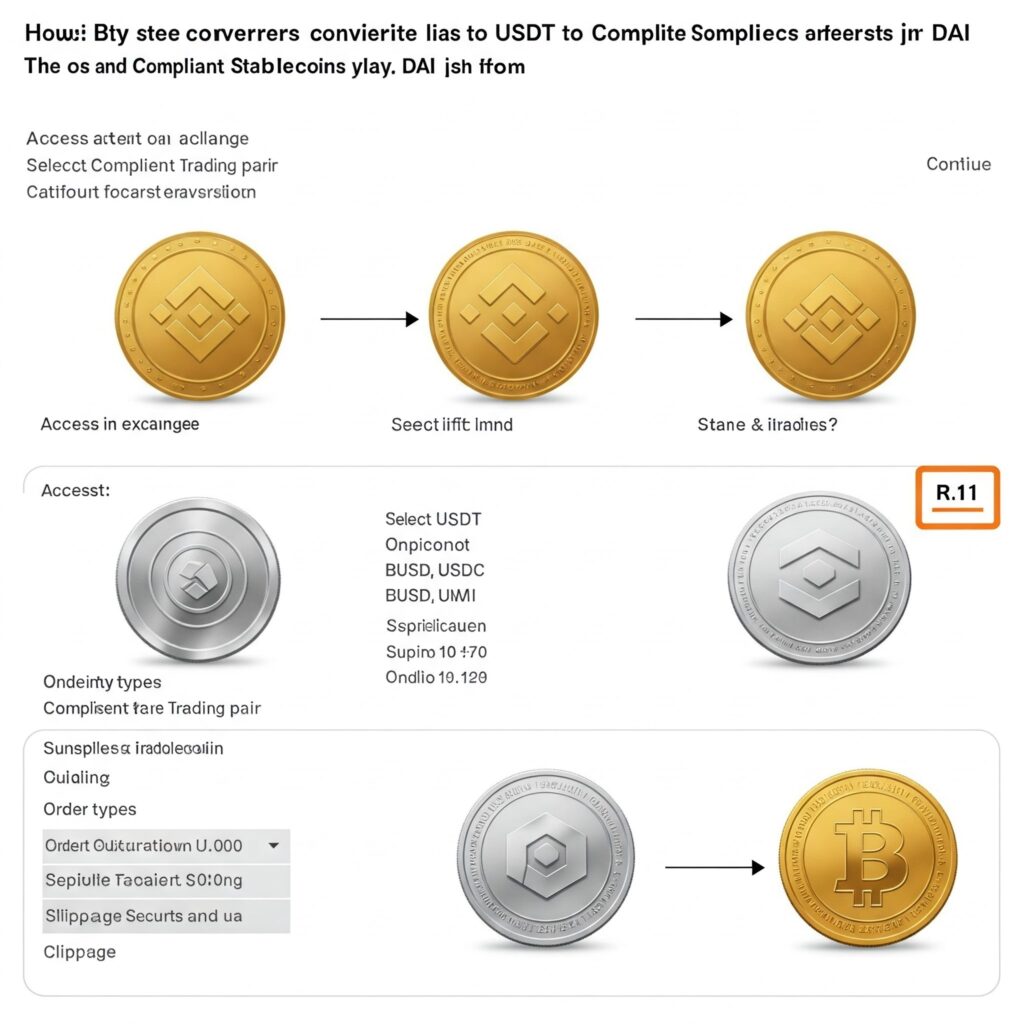Choose the 'Slippage Securts and ua' option
Viewport: 1024px width, 1024px height.
click(166, 916)
